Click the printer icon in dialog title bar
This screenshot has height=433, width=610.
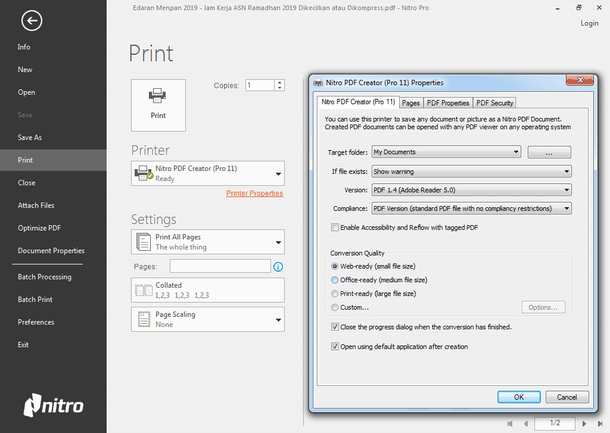[x=318, y=83]
